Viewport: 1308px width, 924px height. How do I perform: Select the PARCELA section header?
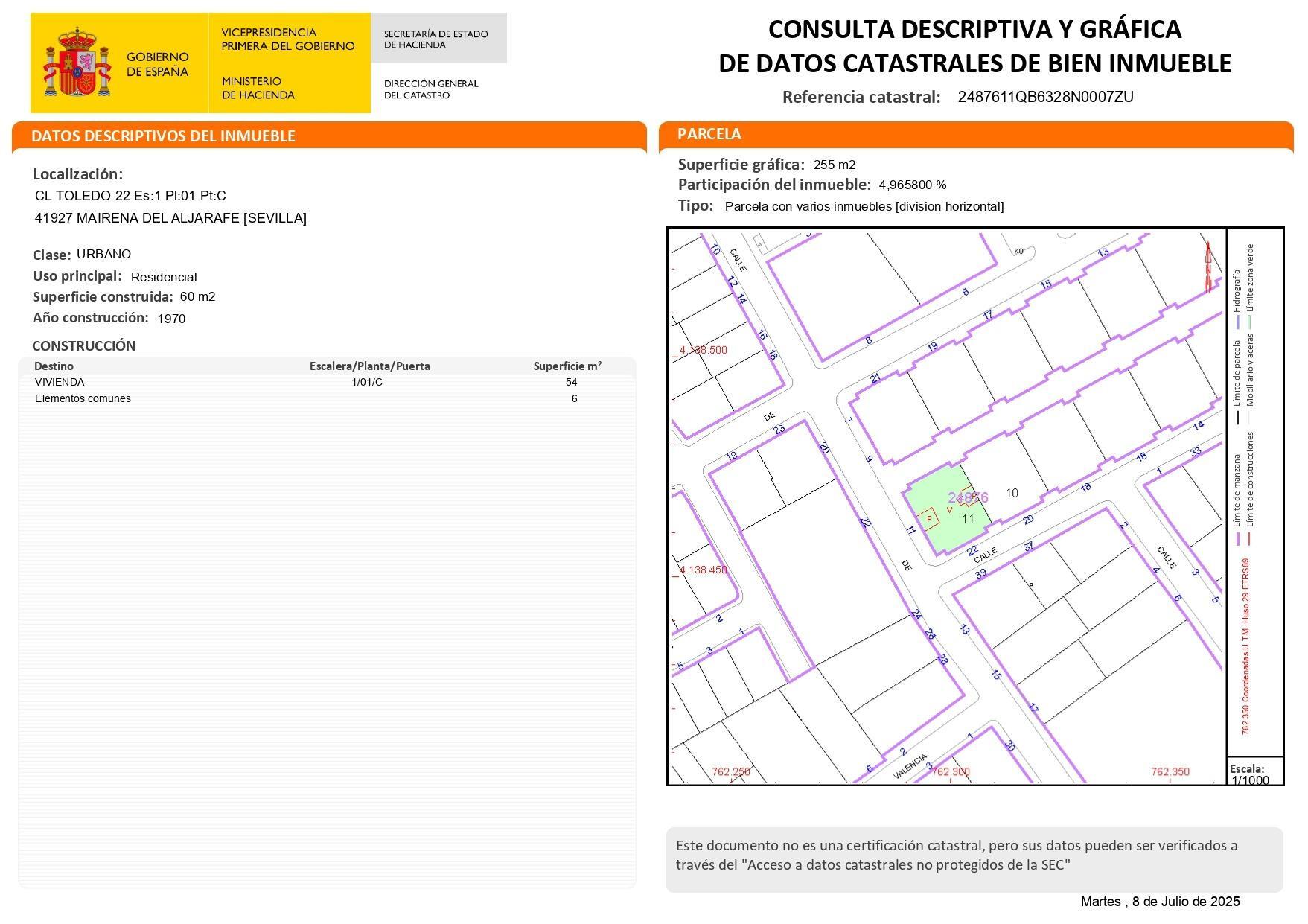709,134
